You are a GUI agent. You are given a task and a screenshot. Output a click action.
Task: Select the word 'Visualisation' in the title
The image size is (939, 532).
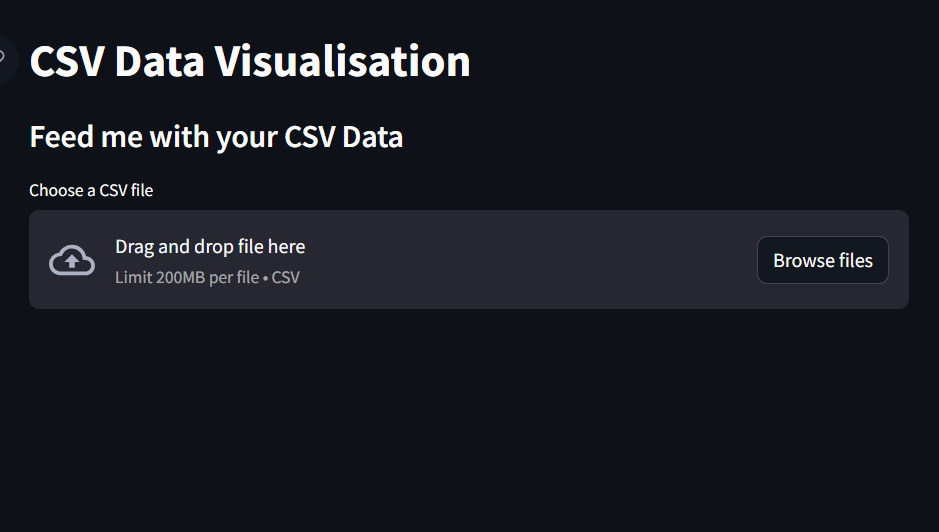point(343,61)
